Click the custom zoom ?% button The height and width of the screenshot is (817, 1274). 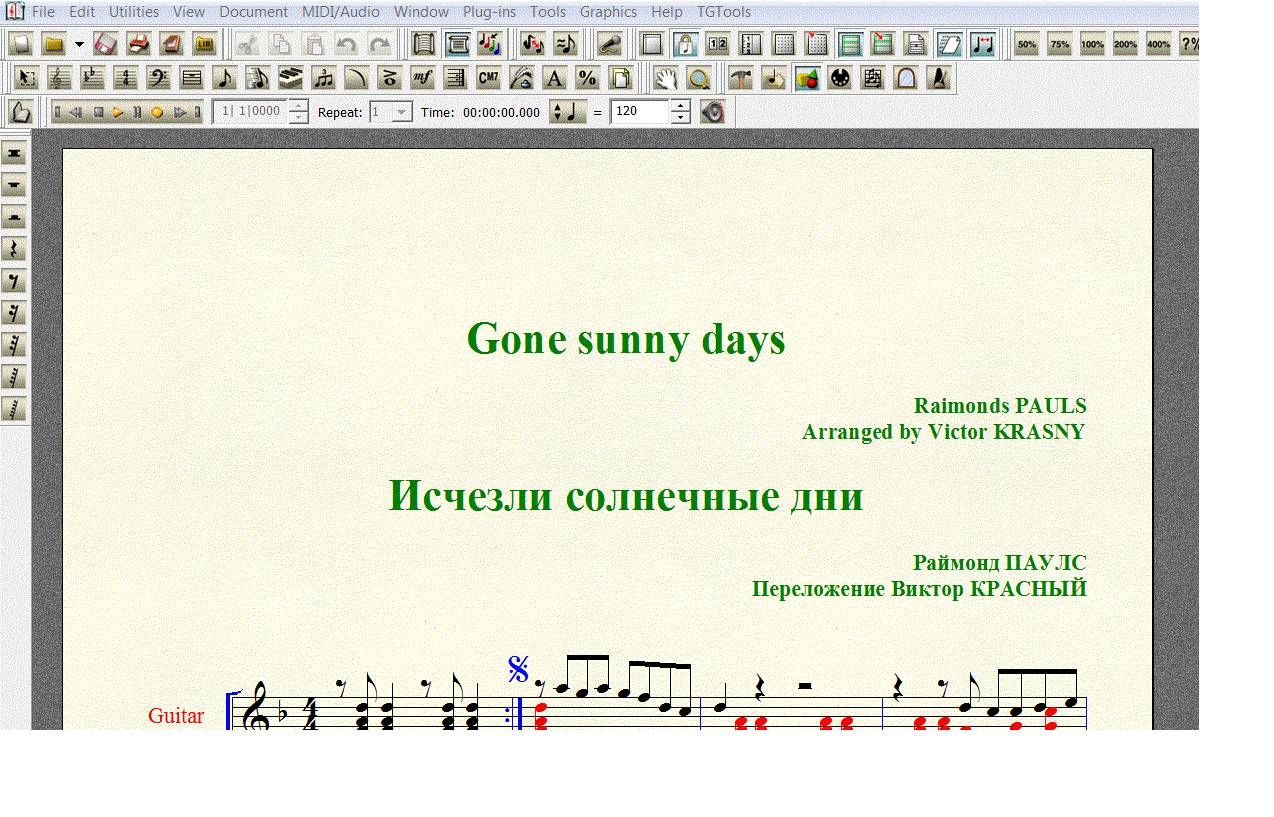[x=1189, y=44]
